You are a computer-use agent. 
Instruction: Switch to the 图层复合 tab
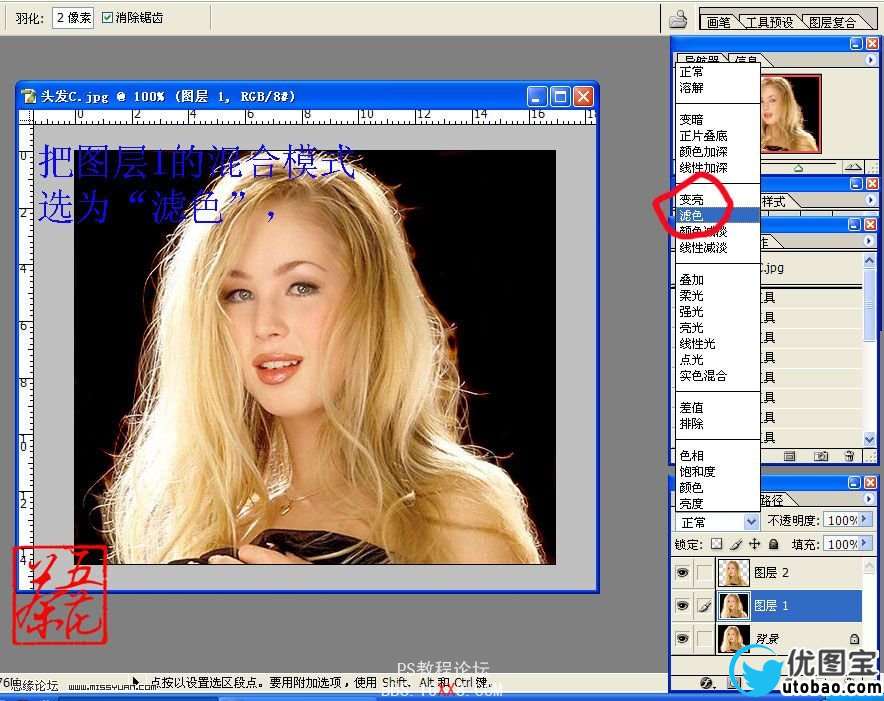point(832,22)
